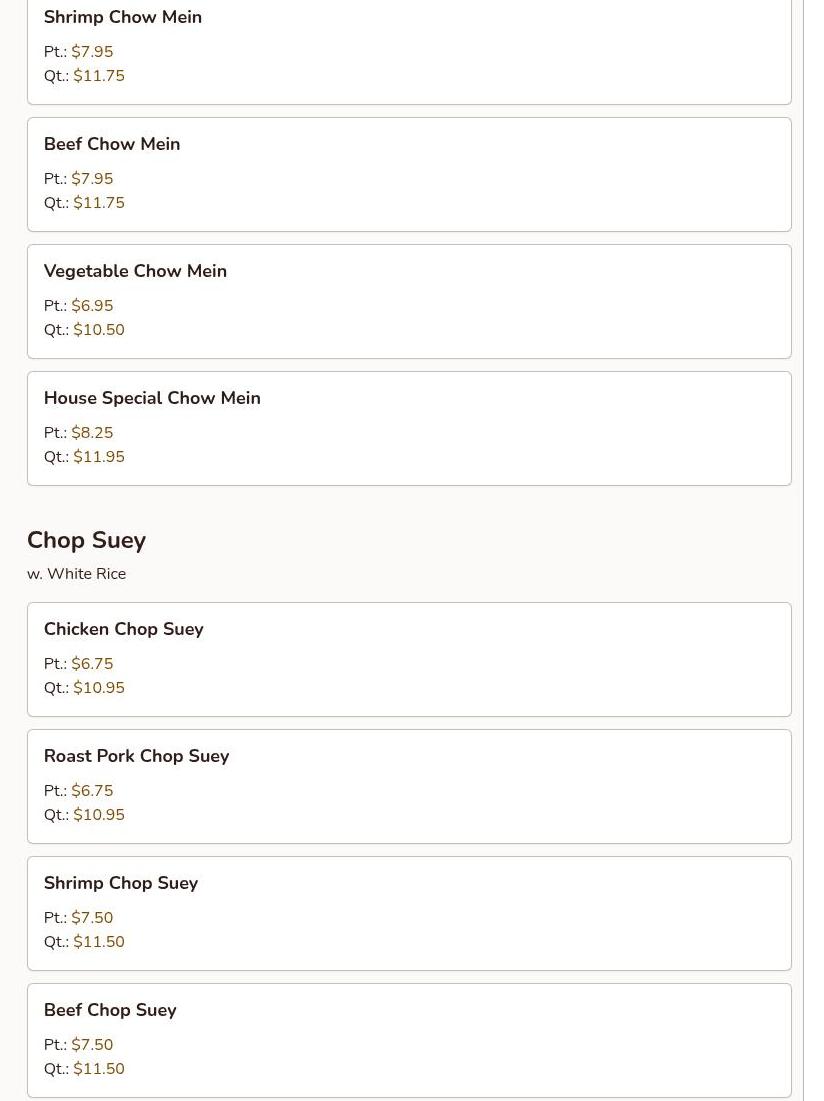The width and height of the screenshot is (824, 1101).
Task: Select the Beef Chop Suey title
Action: (110, 1010)
